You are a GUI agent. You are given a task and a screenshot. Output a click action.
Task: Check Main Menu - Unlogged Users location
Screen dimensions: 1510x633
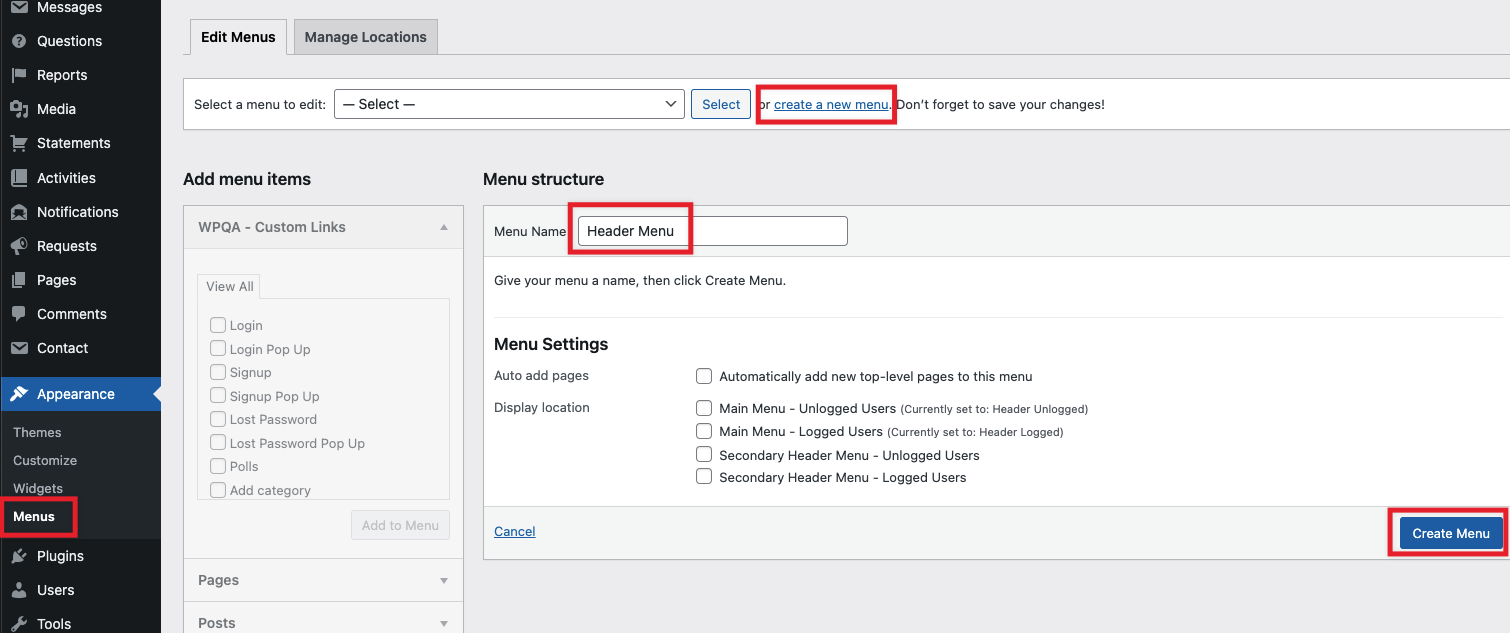(x=704, y=408)
